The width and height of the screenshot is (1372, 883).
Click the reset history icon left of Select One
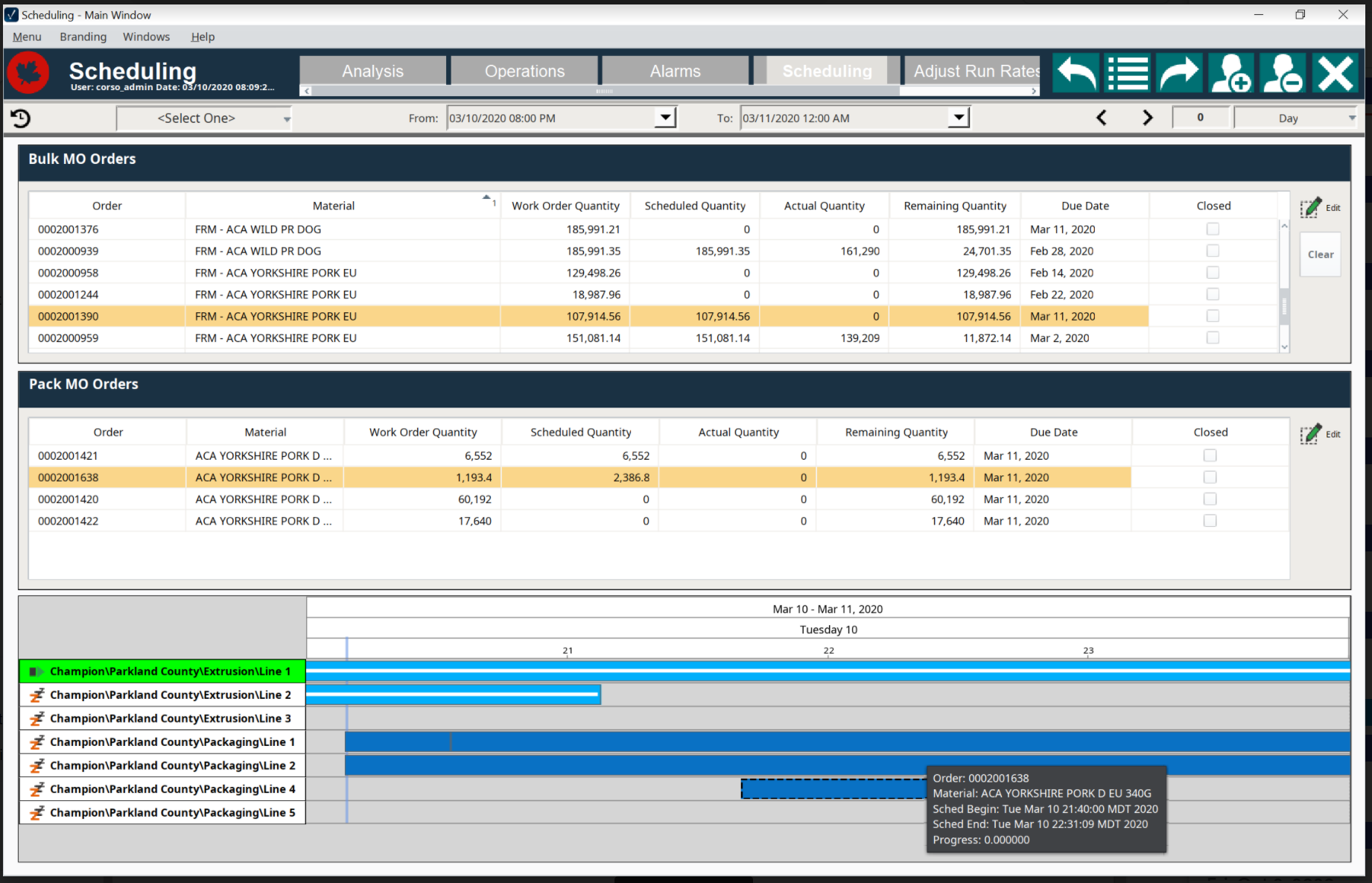click(21, 118)
